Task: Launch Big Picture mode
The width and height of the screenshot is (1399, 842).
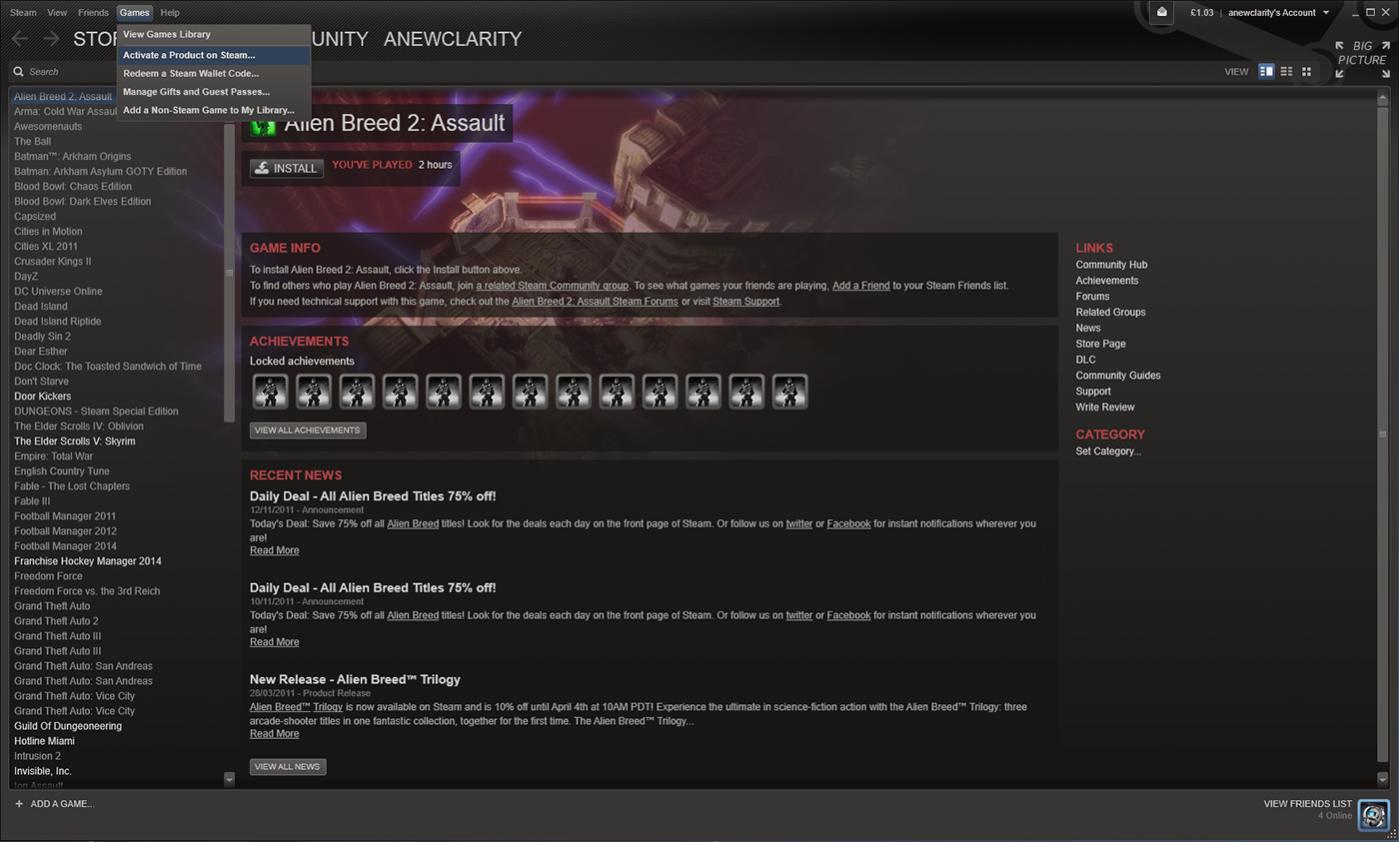Action: pos(1362,59)
